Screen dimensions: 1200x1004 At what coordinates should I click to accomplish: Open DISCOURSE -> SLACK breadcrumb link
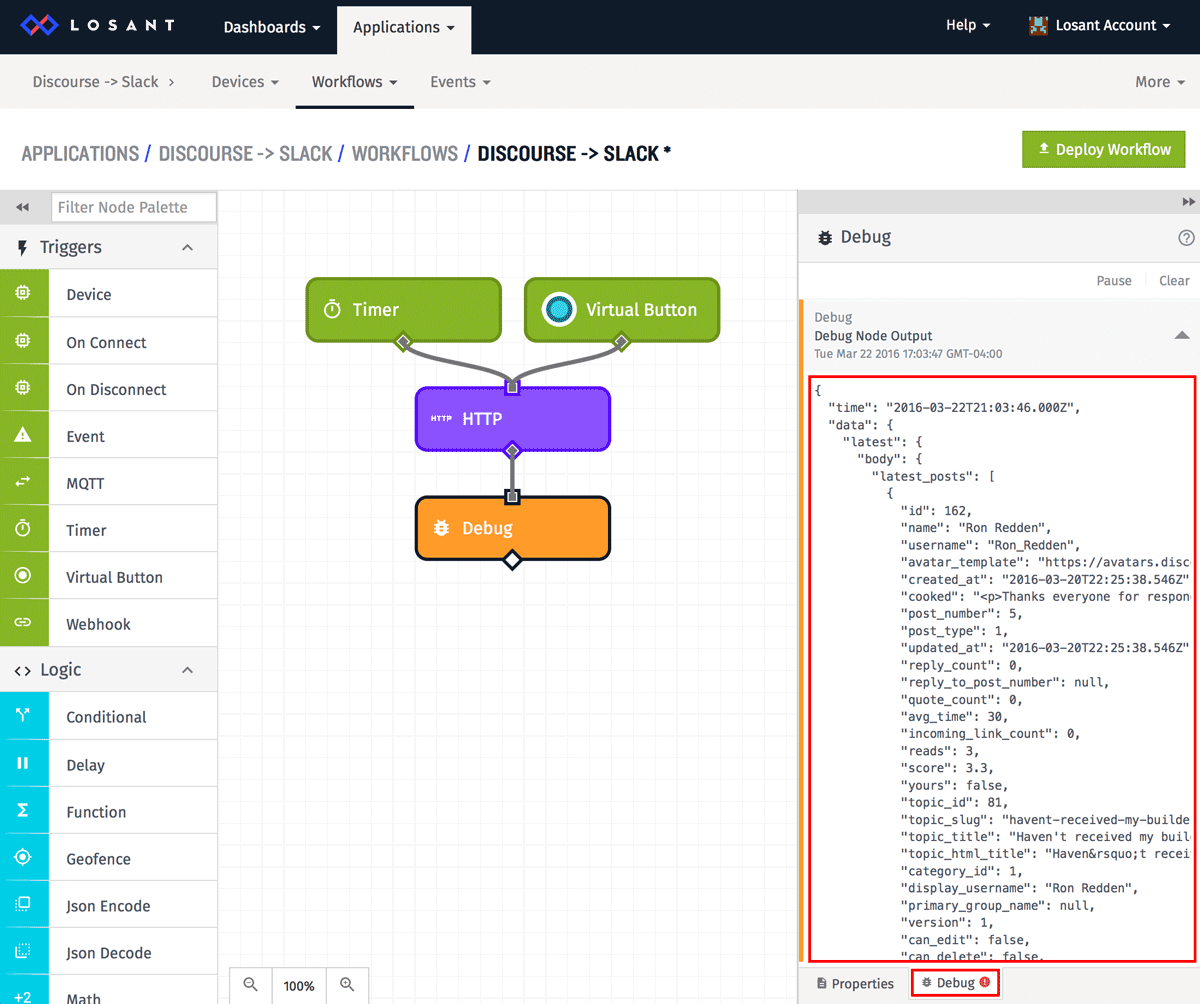pyautogui.click(x=245, y=154)
